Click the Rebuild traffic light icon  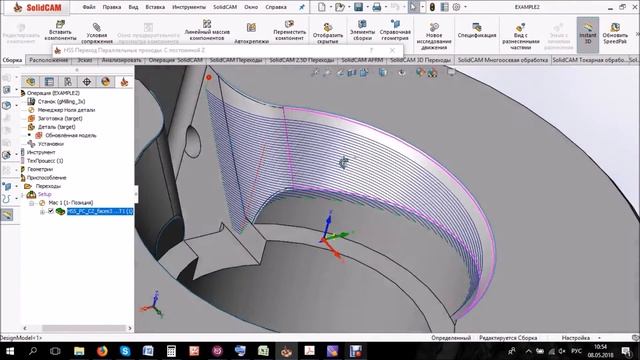point(432,7)
